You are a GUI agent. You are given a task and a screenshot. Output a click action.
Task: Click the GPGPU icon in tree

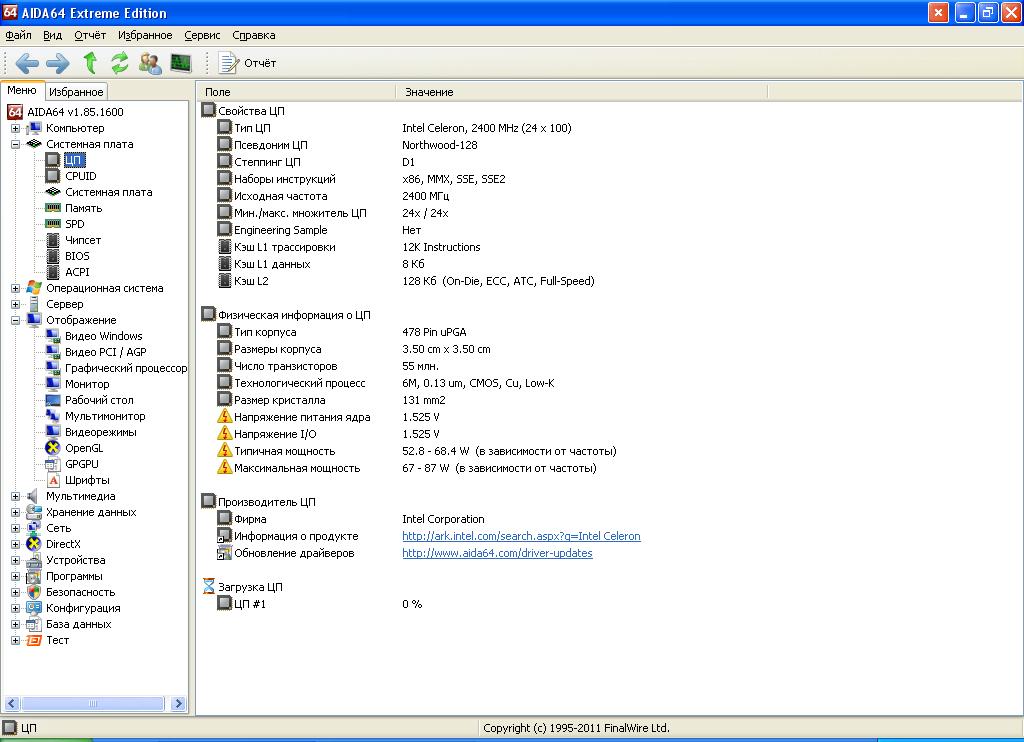[53, 464]
